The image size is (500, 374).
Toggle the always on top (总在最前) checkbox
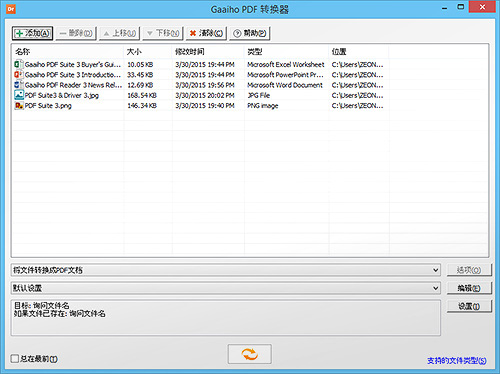[x=15, y=359]
